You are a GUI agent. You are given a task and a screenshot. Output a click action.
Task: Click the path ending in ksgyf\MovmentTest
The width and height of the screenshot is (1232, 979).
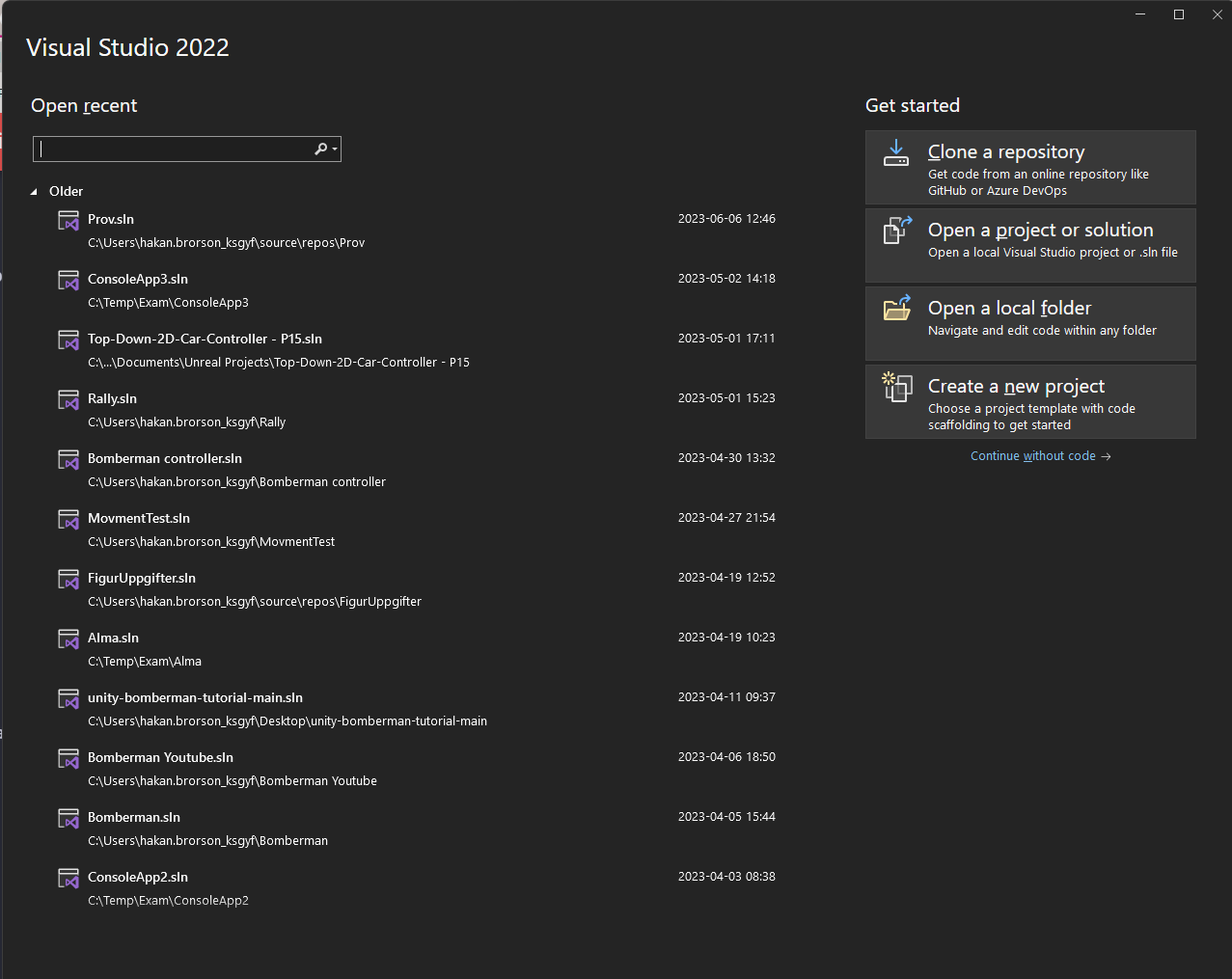(x=211, y=542)
